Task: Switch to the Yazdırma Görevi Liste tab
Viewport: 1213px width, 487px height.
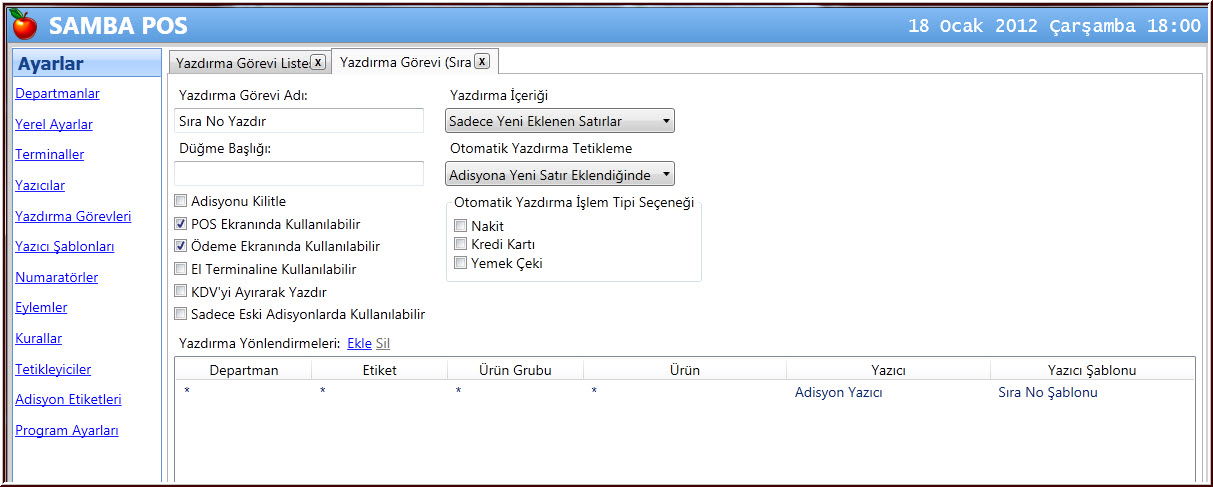Action: coord(242,63)
